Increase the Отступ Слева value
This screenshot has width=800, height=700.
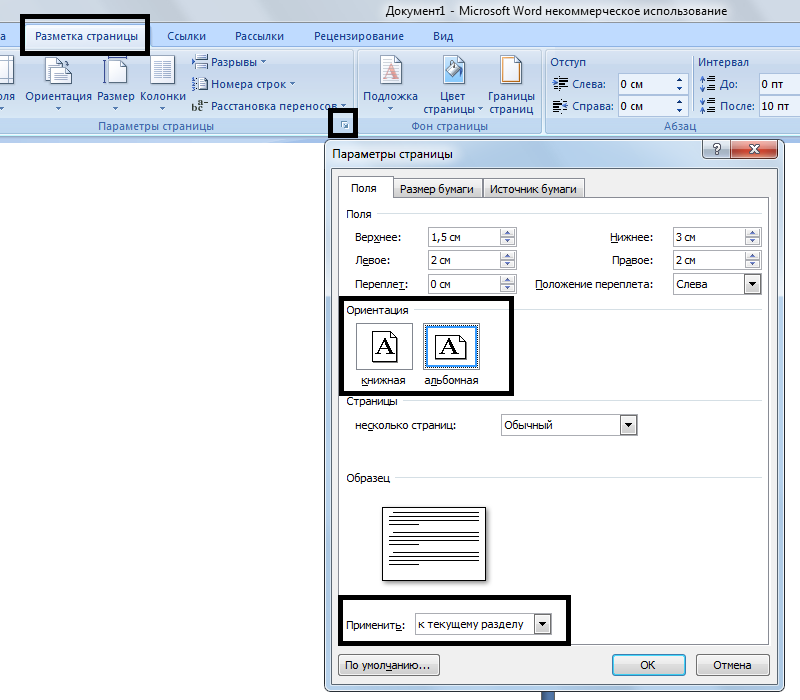tap(679, 80)
